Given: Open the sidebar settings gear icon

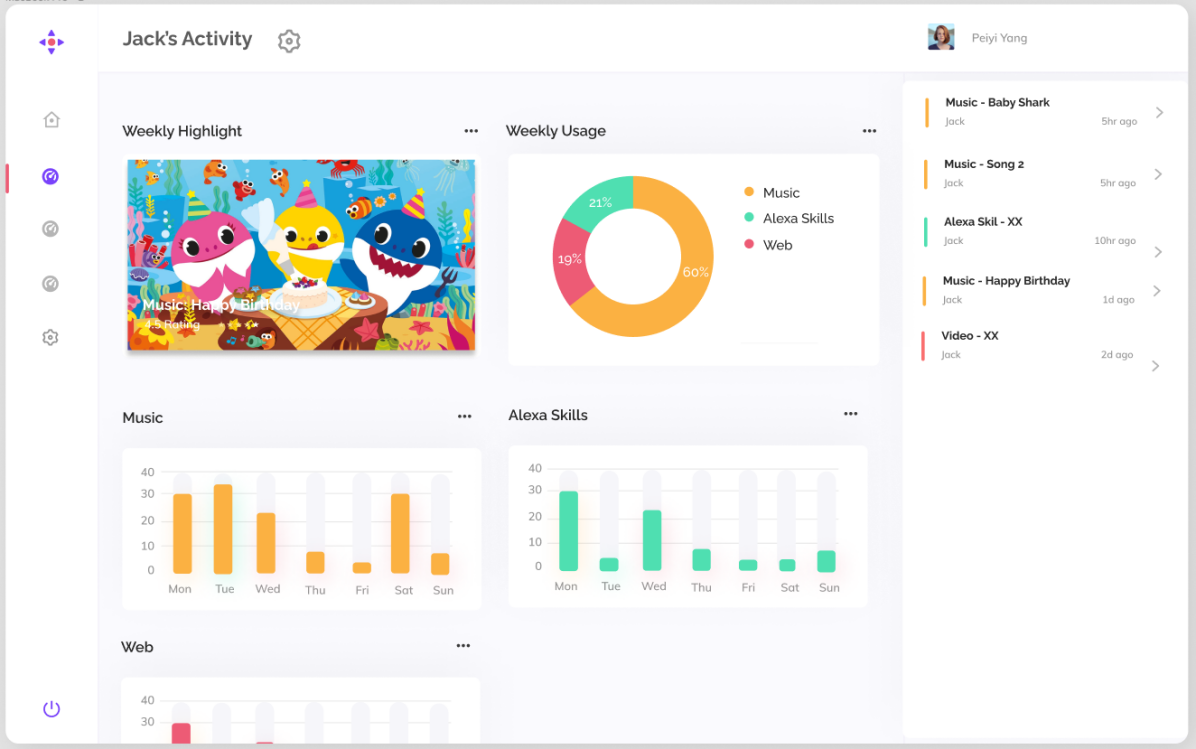Looking at the screenshot, I should [50, 337].
